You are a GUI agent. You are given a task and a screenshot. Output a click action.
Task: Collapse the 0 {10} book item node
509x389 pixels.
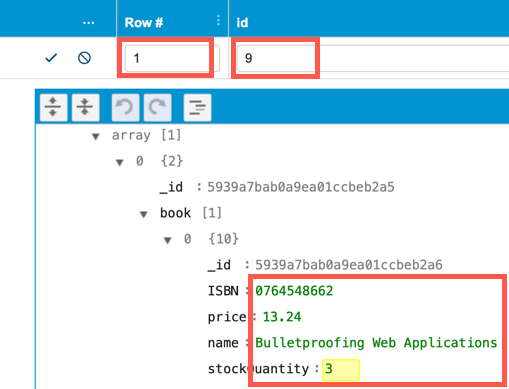168,240
